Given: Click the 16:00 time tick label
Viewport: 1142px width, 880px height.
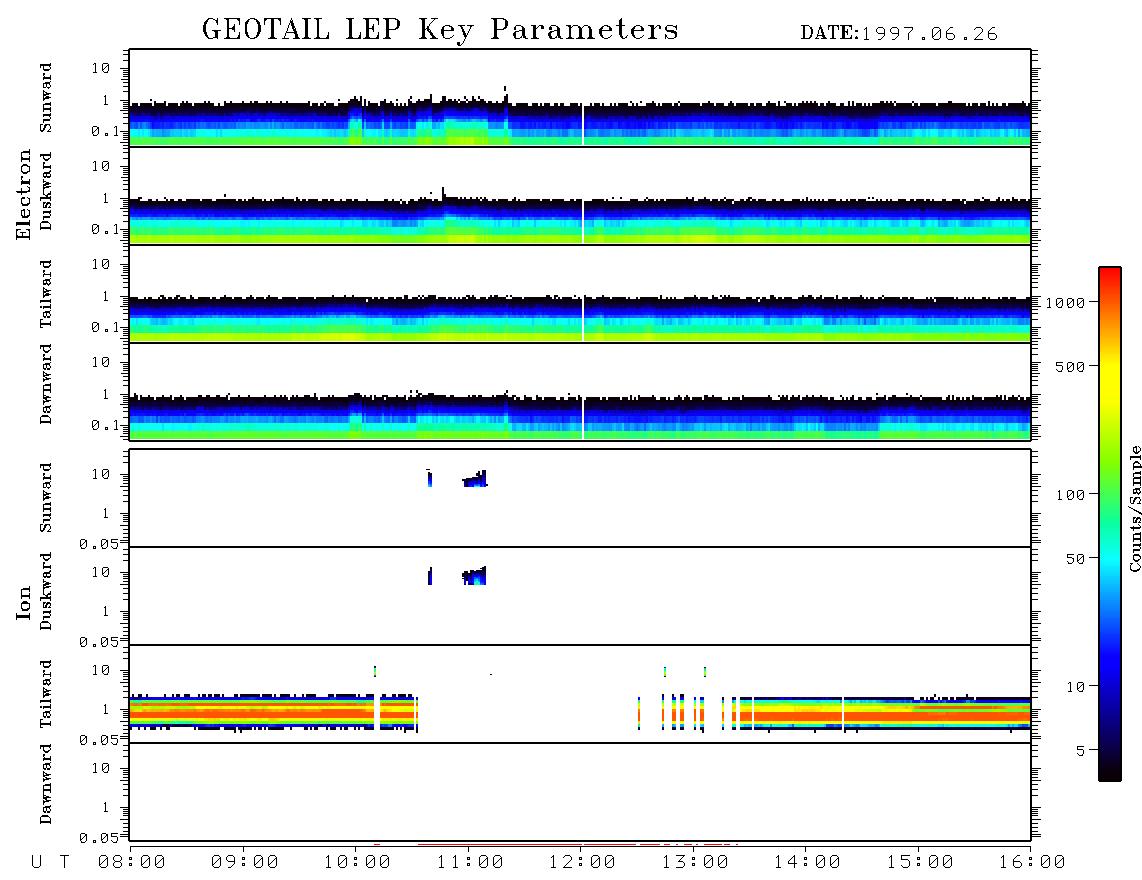Looking at the screenshot, I should pyautogui.click(x=1031, y=863).
